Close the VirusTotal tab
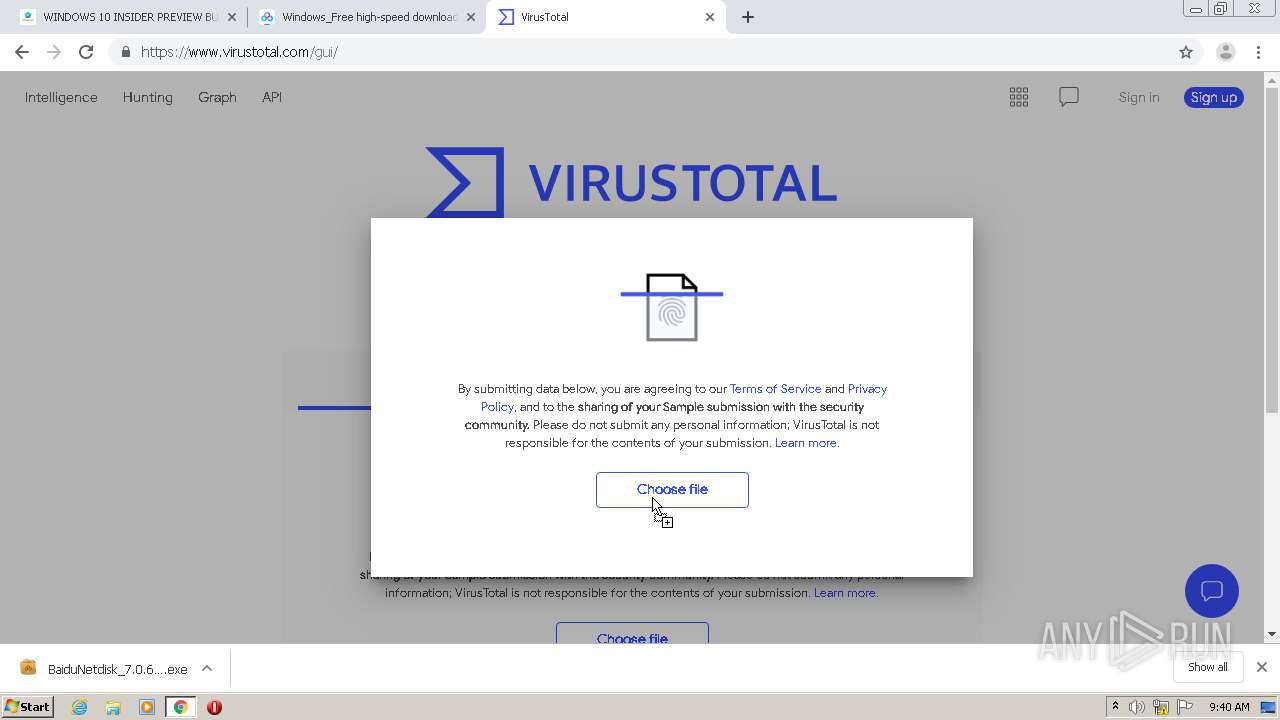1280x720 pixels. (x=710, y=17)
